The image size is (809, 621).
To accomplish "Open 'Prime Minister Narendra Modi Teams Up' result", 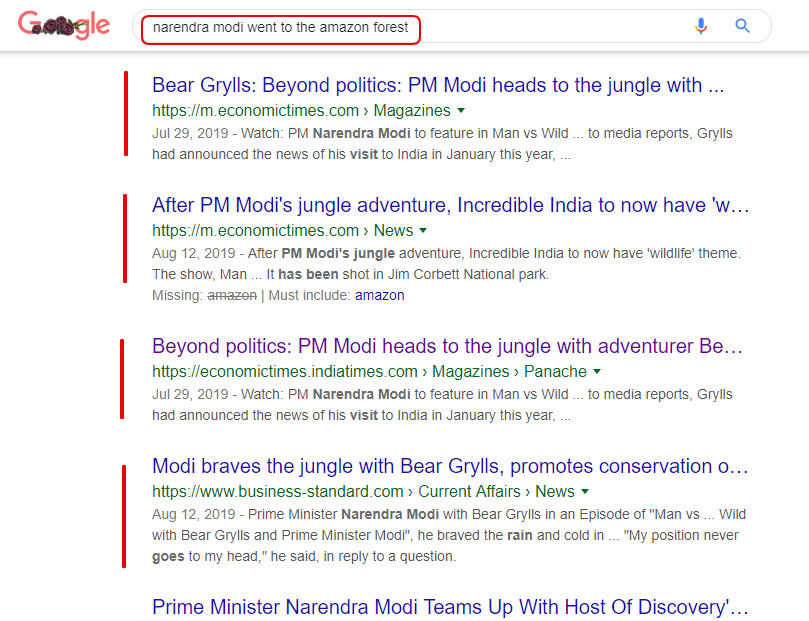I will coord(450,608).
